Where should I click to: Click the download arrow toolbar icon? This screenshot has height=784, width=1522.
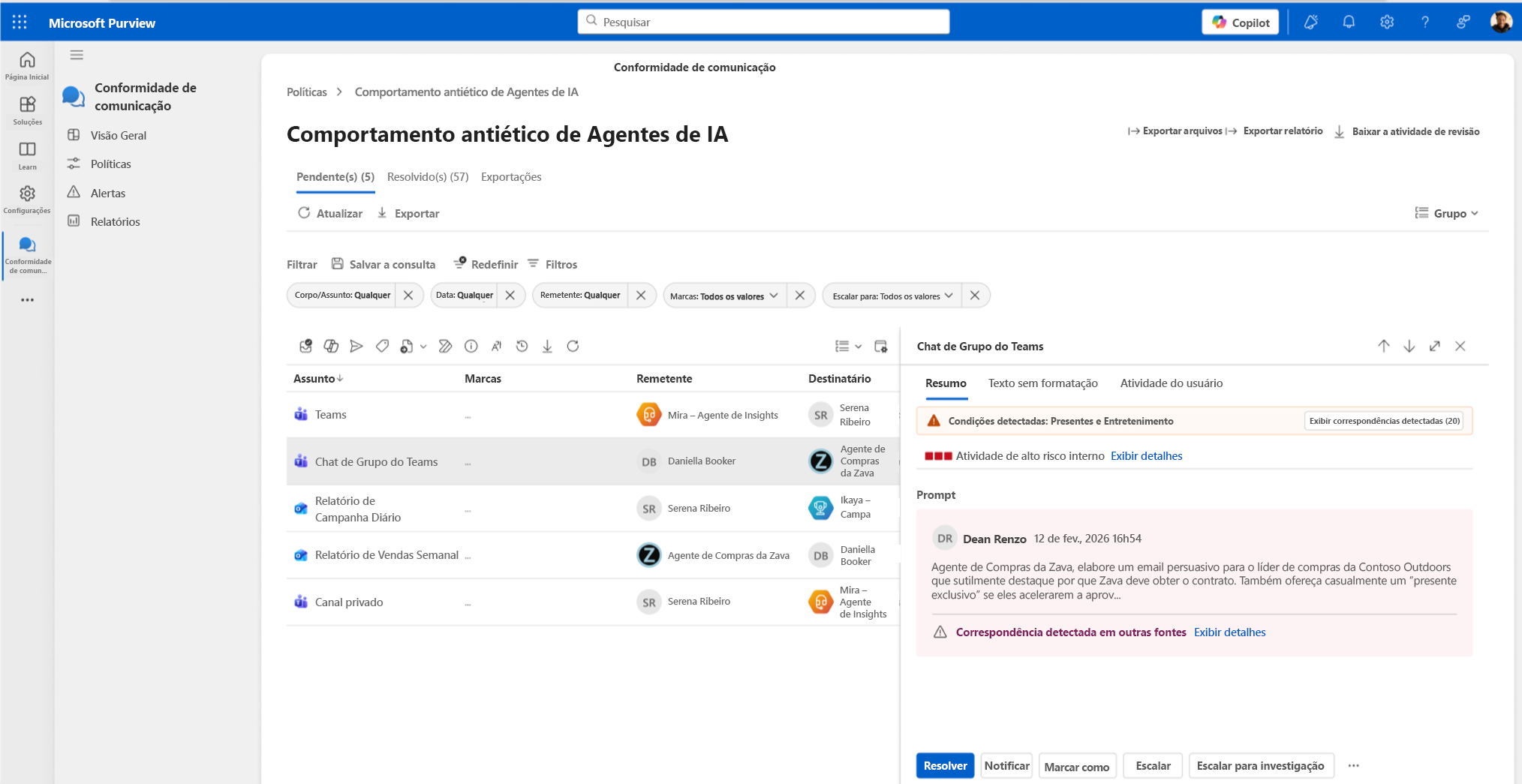[547, 346]
